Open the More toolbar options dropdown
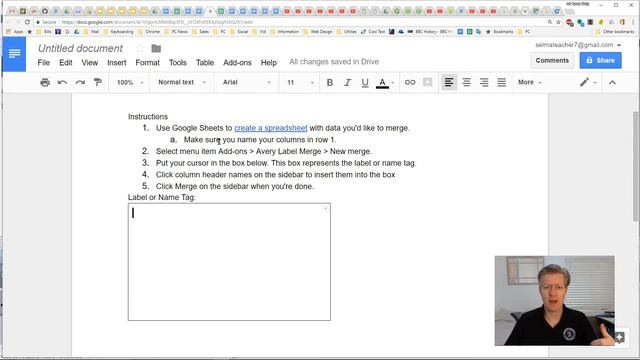The height and width of the screenshot is (360, 640). click(529, 82)
